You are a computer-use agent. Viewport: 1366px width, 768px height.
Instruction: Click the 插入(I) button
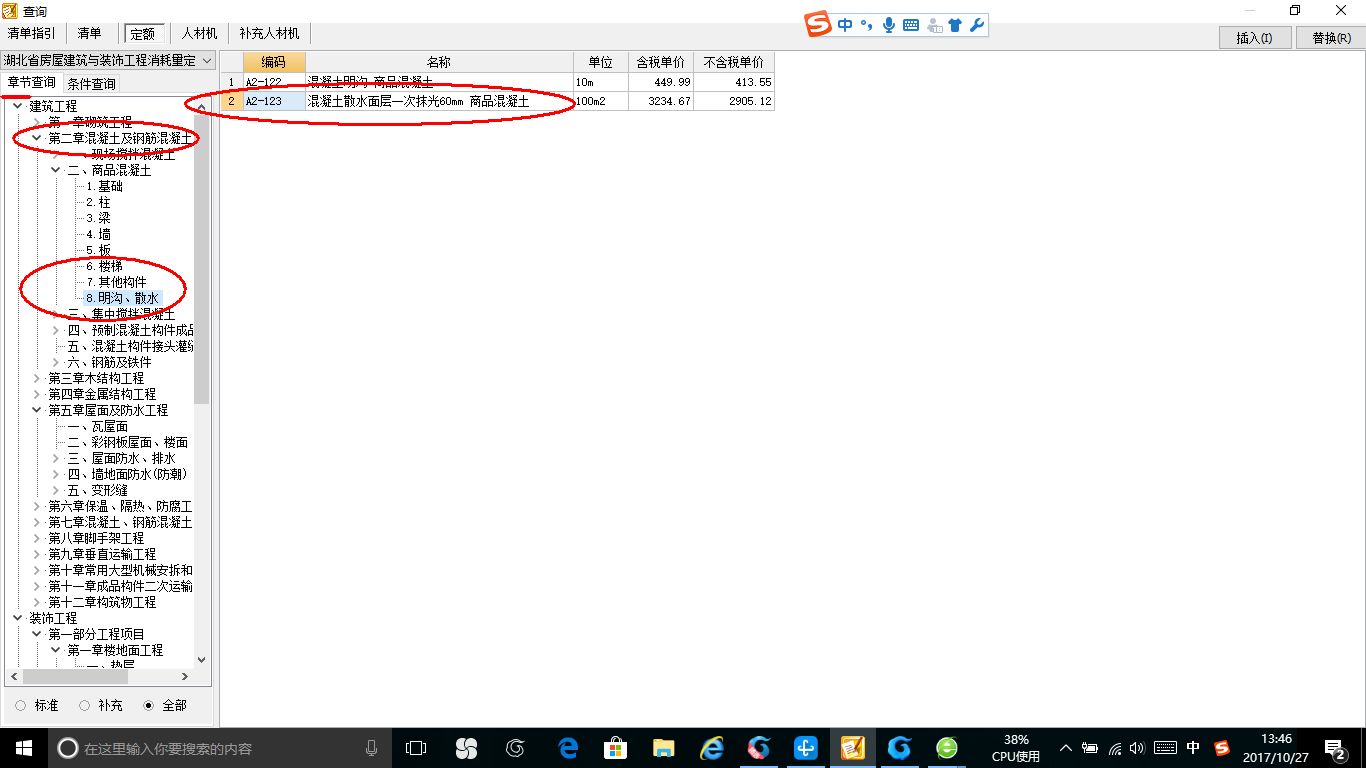[1254, 38]
